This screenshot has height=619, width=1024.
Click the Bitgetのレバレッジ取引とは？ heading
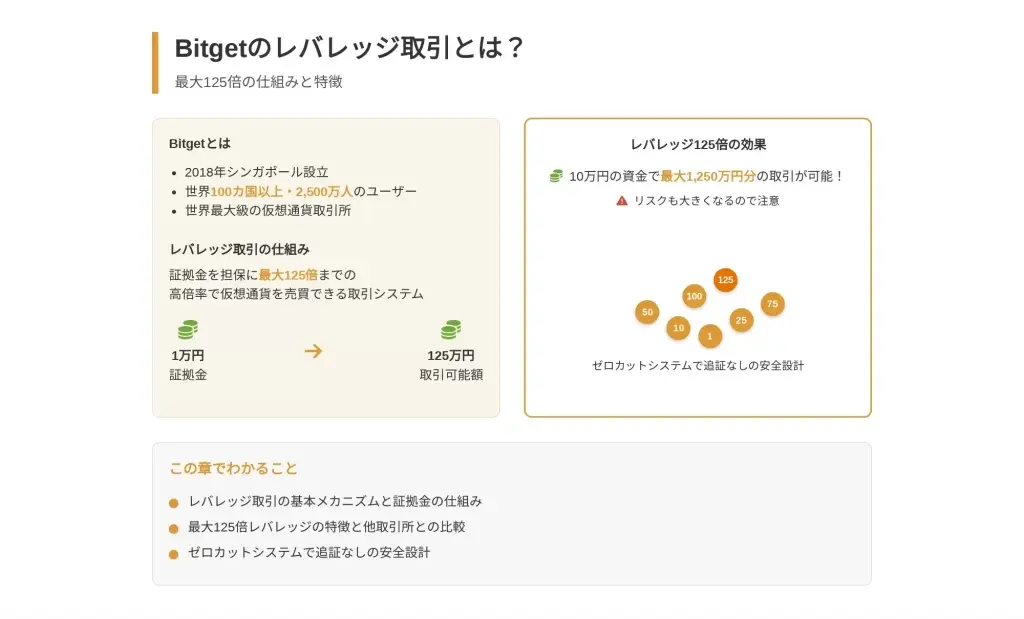coord(349,48)
